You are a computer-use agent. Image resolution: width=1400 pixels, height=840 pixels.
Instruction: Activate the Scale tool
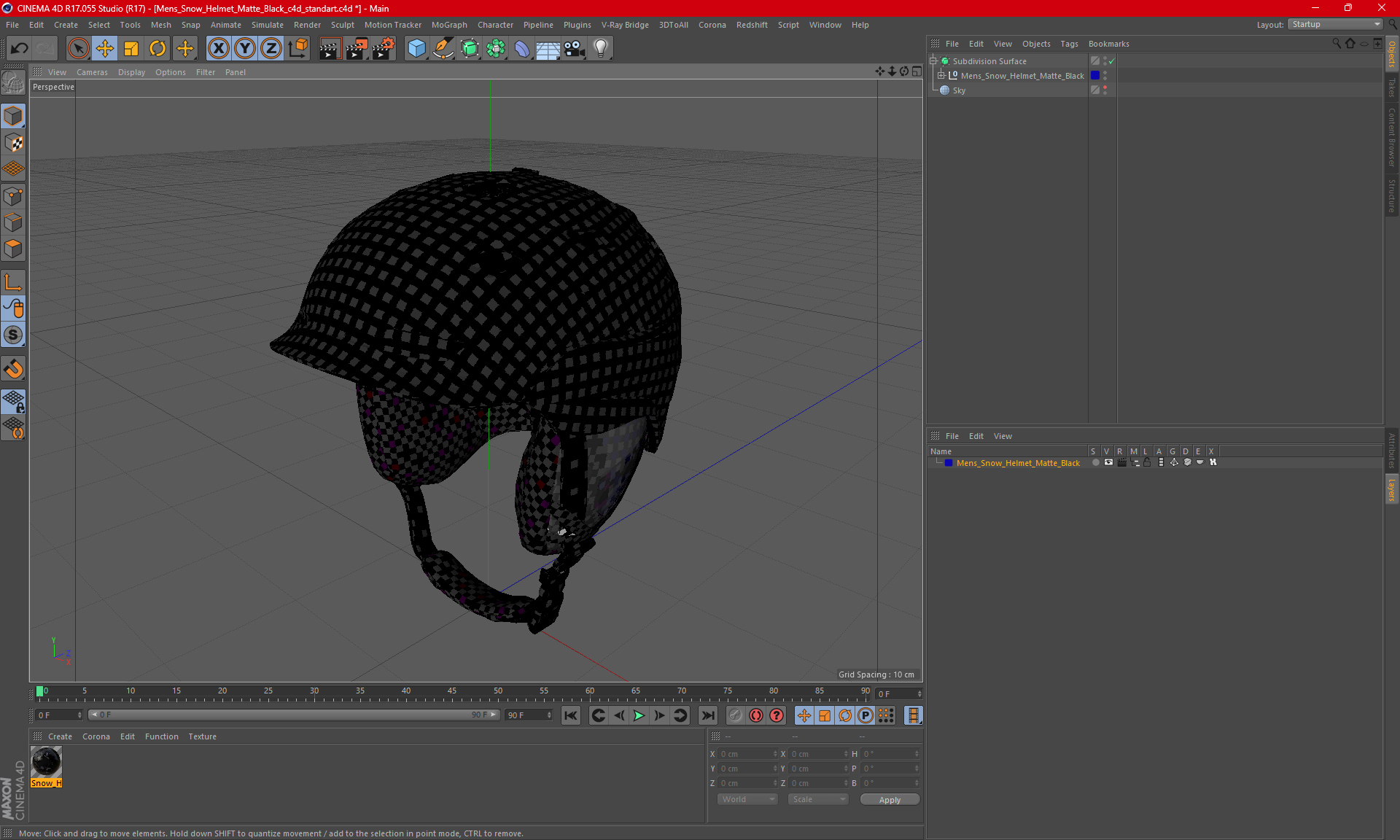coord(131,49)
